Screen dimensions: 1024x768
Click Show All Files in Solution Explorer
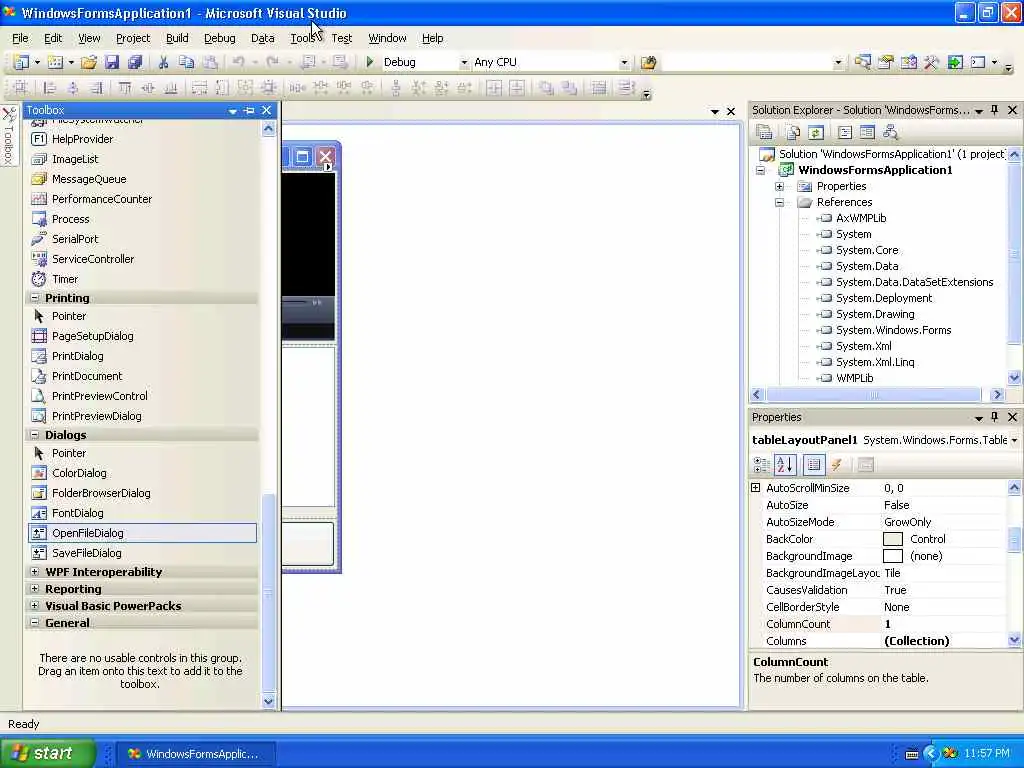[x=793, y=133]
